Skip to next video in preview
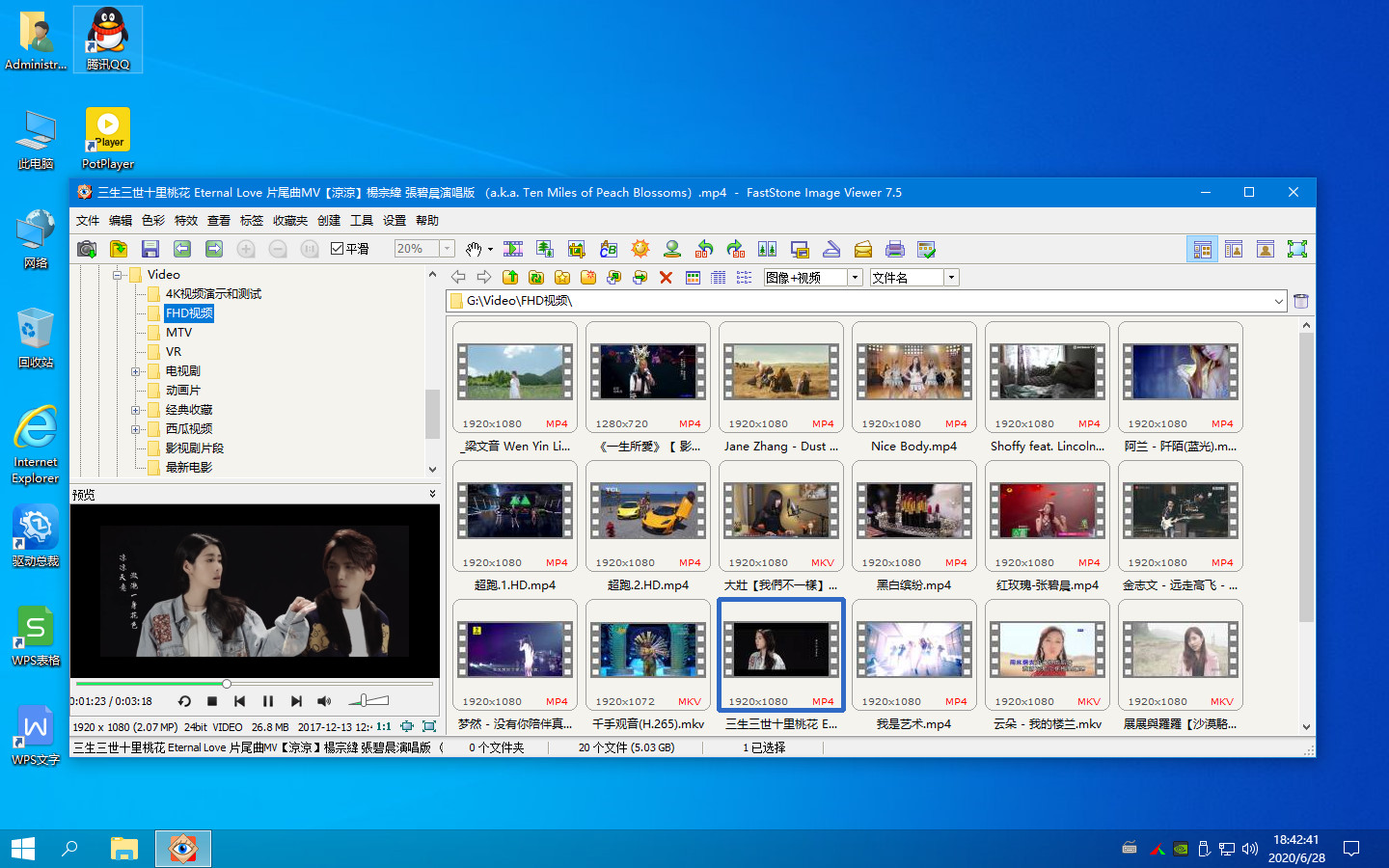 296,701
